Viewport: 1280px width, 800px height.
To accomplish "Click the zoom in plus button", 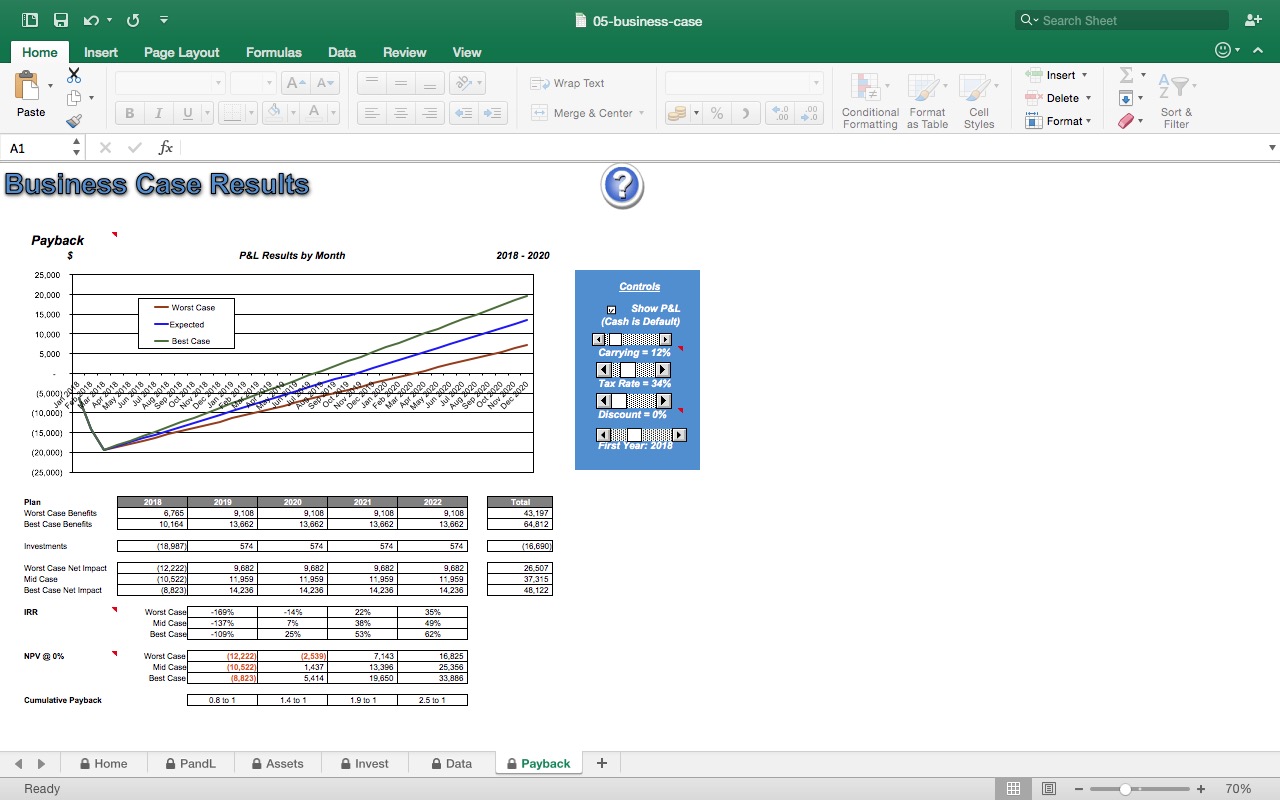I will point(1201,789).
